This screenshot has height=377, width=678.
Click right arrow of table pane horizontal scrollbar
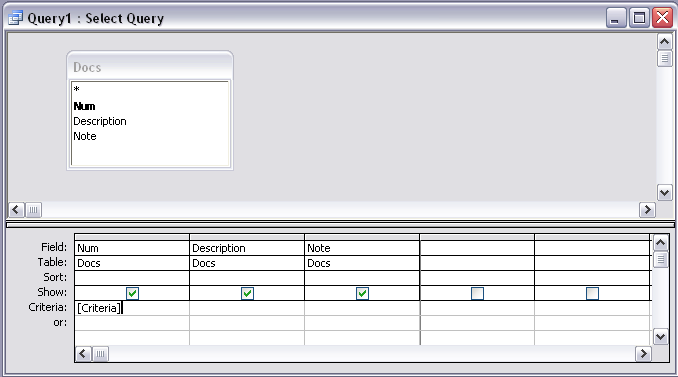coord(647,210)
